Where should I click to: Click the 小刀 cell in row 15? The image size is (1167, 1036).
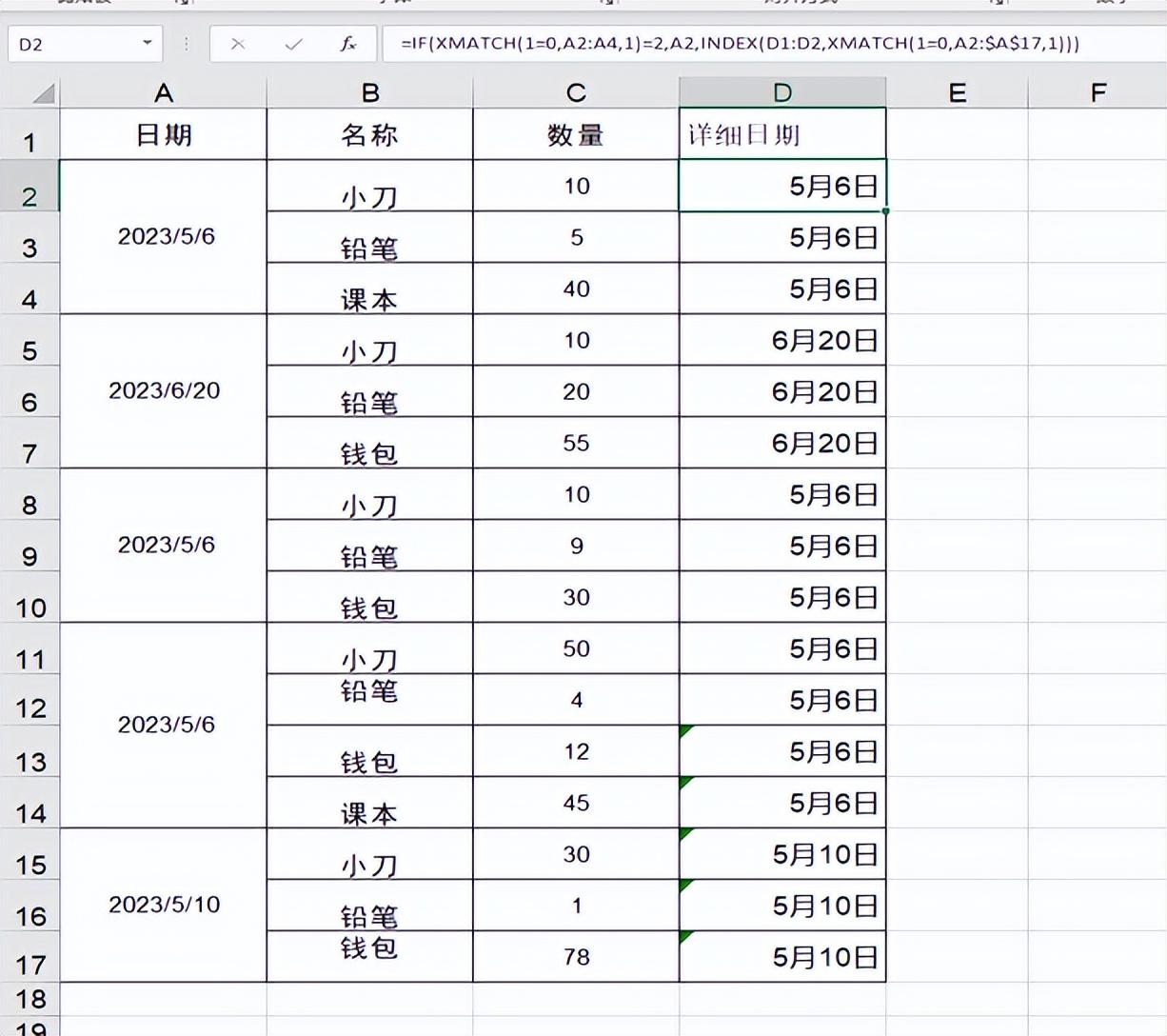pyautogui.click(x=370, y=854)
